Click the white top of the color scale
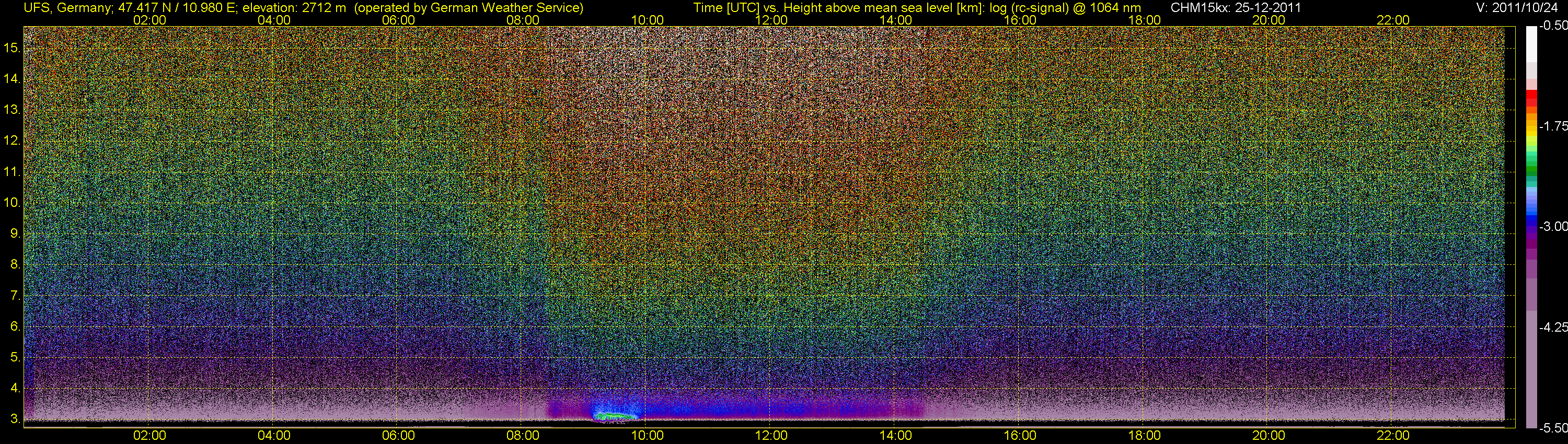Image resolution: width=1568 pixels, height=444 pixels. (x=1531, y=44)
